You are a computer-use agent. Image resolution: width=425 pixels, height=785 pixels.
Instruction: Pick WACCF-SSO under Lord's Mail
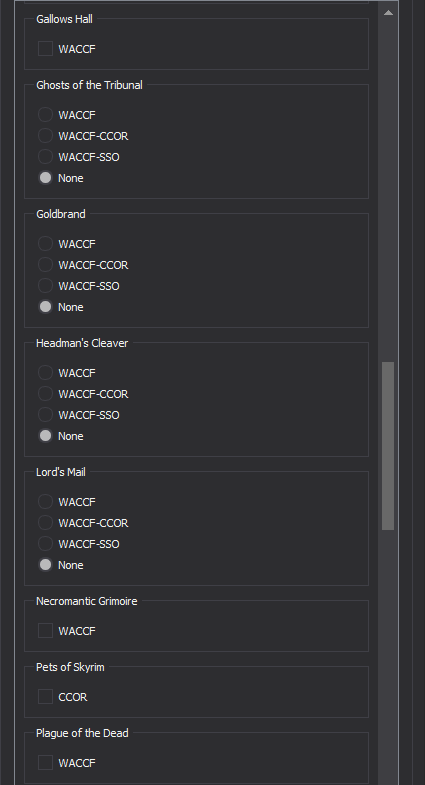coord(46,544)
